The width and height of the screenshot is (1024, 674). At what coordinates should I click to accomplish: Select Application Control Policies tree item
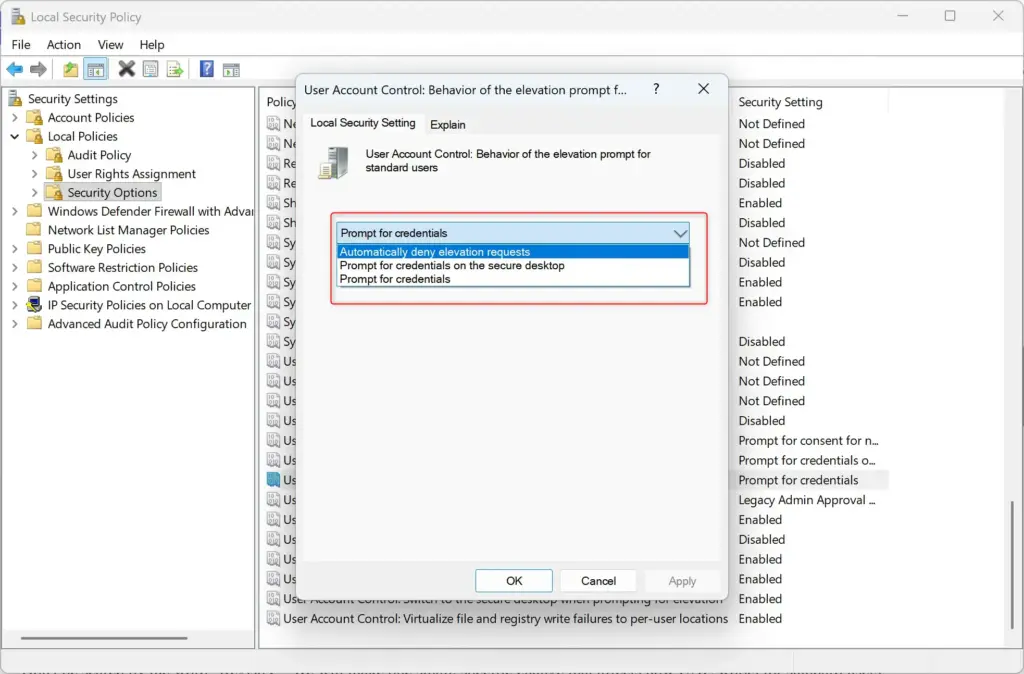tap(121, 287)
